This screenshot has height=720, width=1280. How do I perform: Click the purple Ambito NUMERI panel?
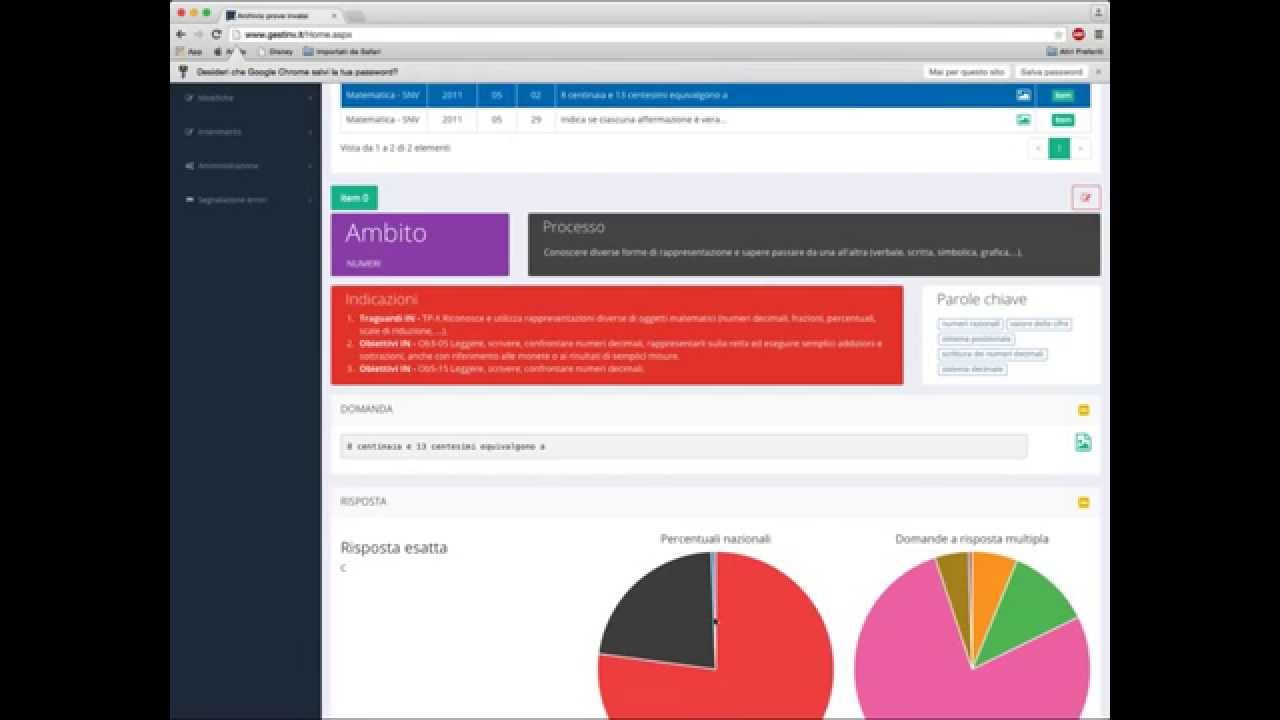pyautogui.click(x=420, y=244)
